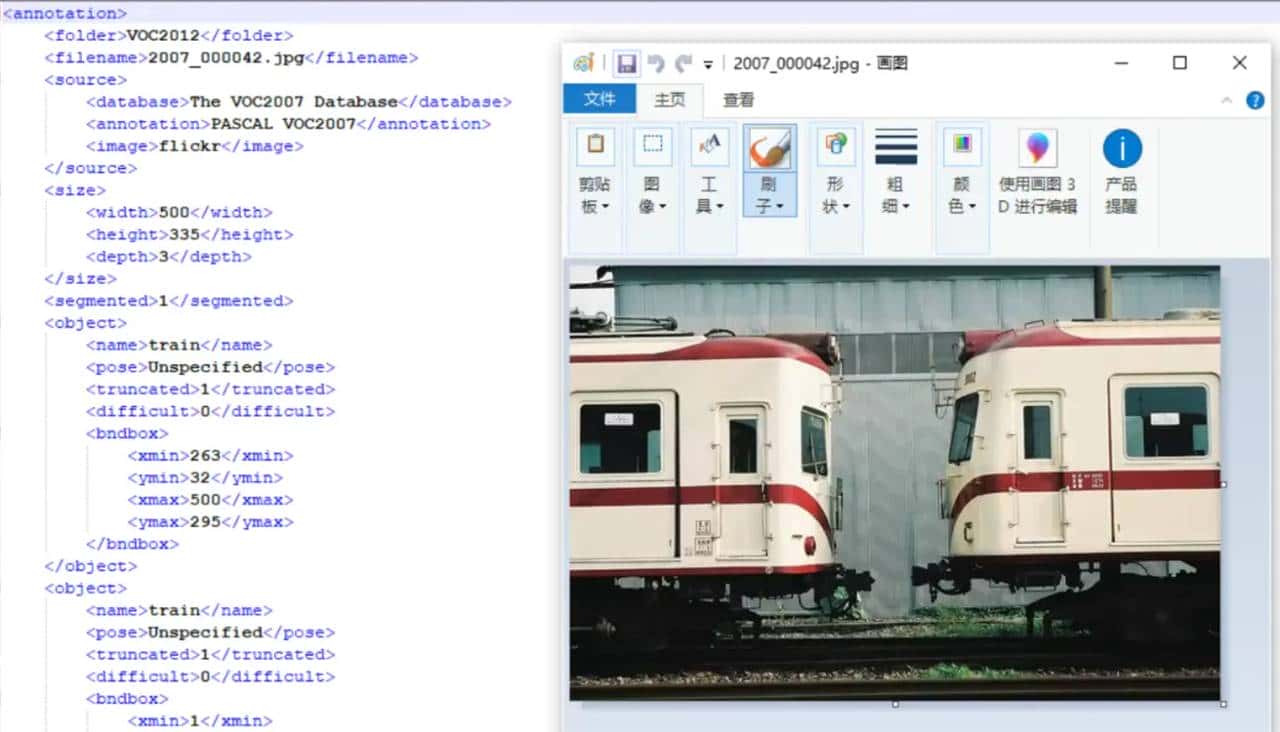Click the line thickness (粗细) icon
Screen dimensions: 1280x732
(895, 148)
